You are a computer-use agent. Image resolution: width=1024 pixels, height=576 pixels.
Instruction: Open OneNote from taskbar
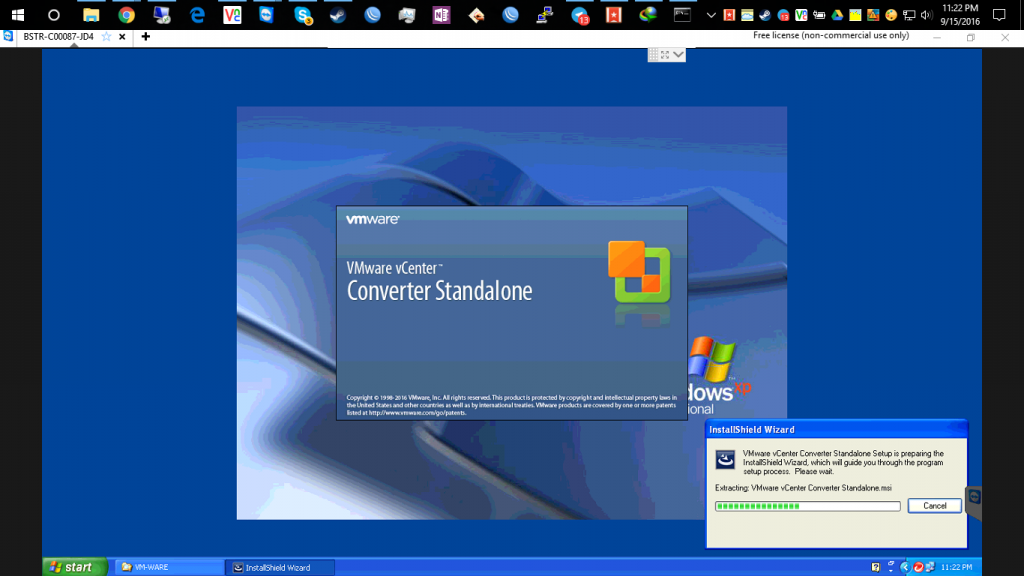441,14
